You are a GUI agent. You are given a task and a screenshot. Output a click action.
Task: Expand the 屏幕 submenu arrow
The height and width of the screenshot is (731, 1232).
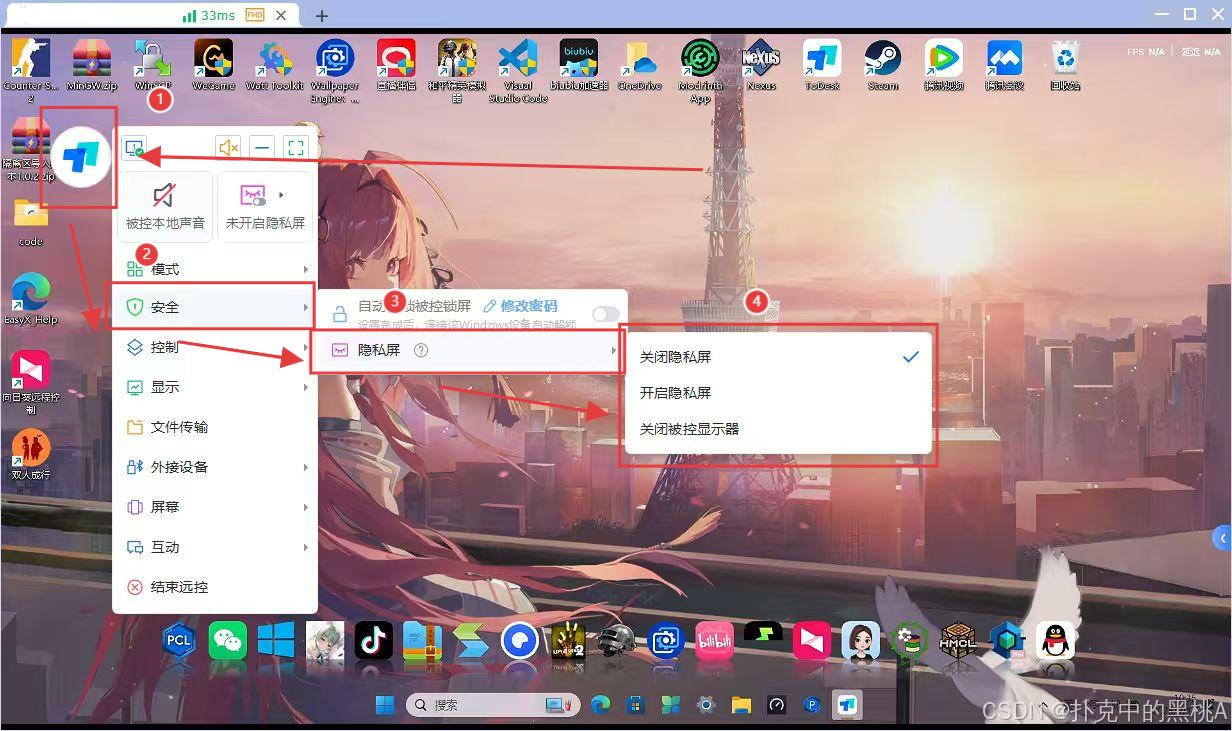[306, 507]
